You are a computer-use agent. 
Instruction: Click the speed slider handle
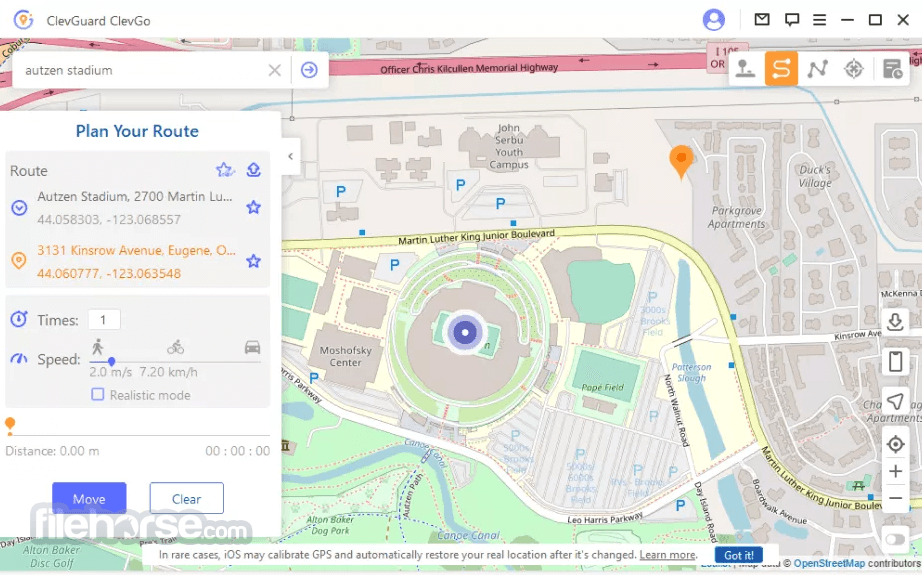111,362
